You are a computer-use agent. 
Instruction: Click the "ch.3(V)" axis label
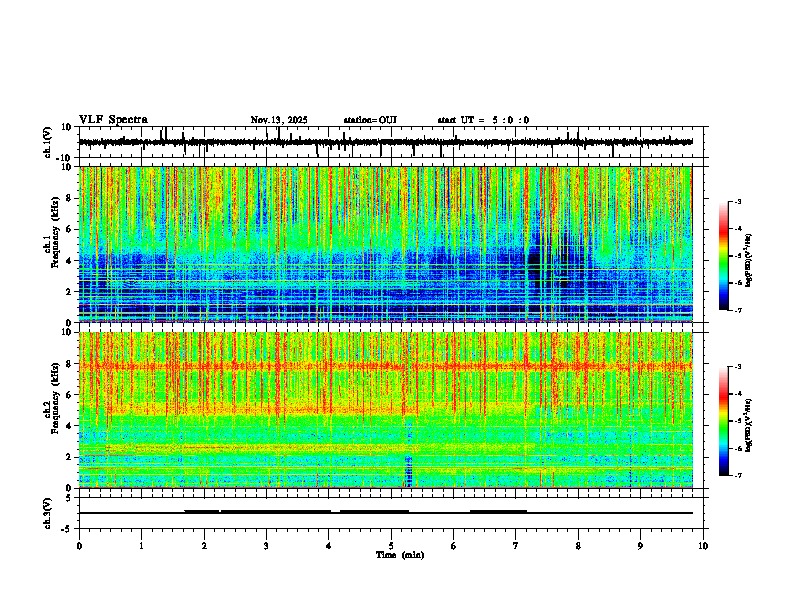48,513
